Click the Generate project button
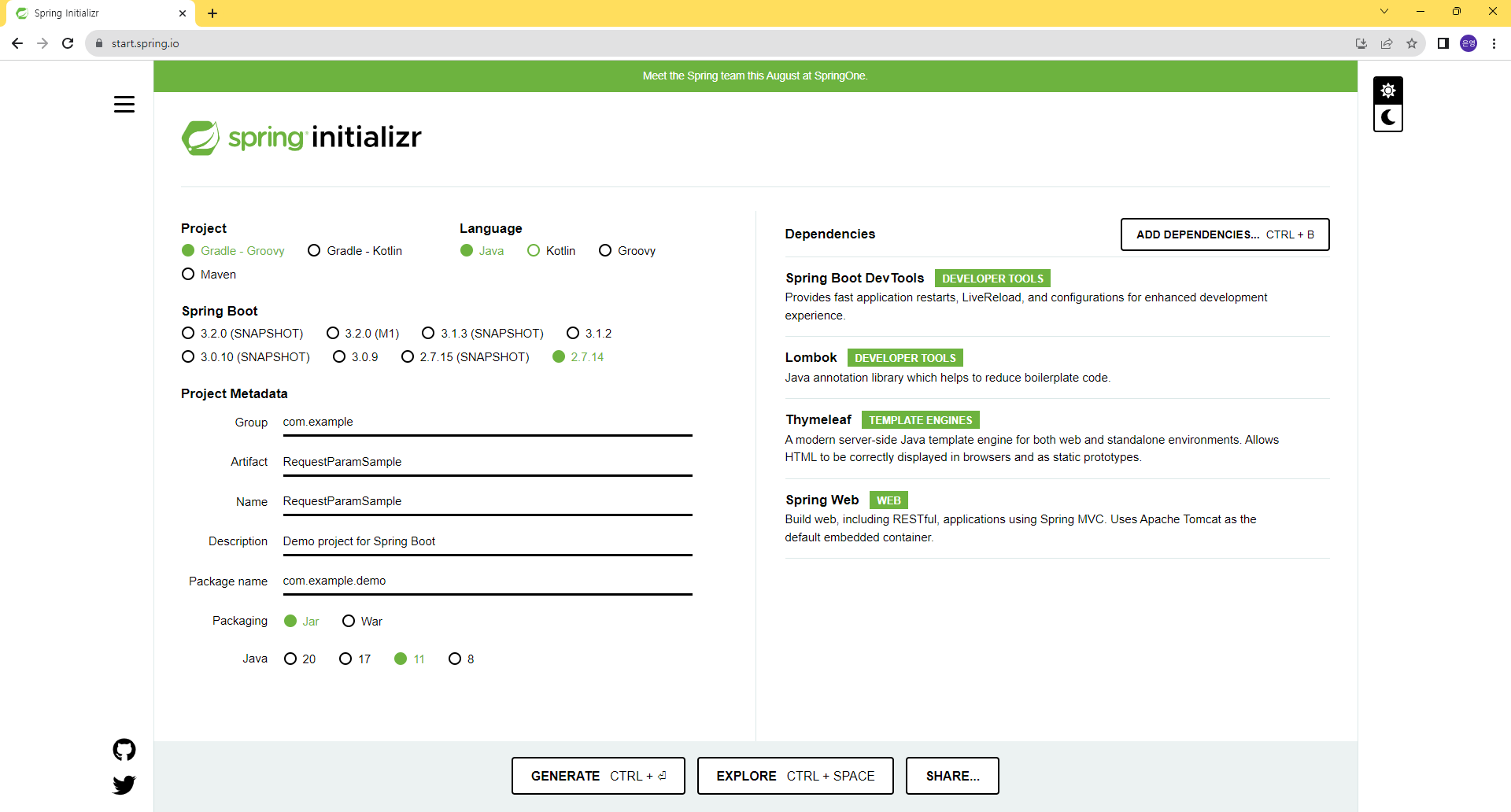The image size is (1511, 812). click(x=598, y=776)
